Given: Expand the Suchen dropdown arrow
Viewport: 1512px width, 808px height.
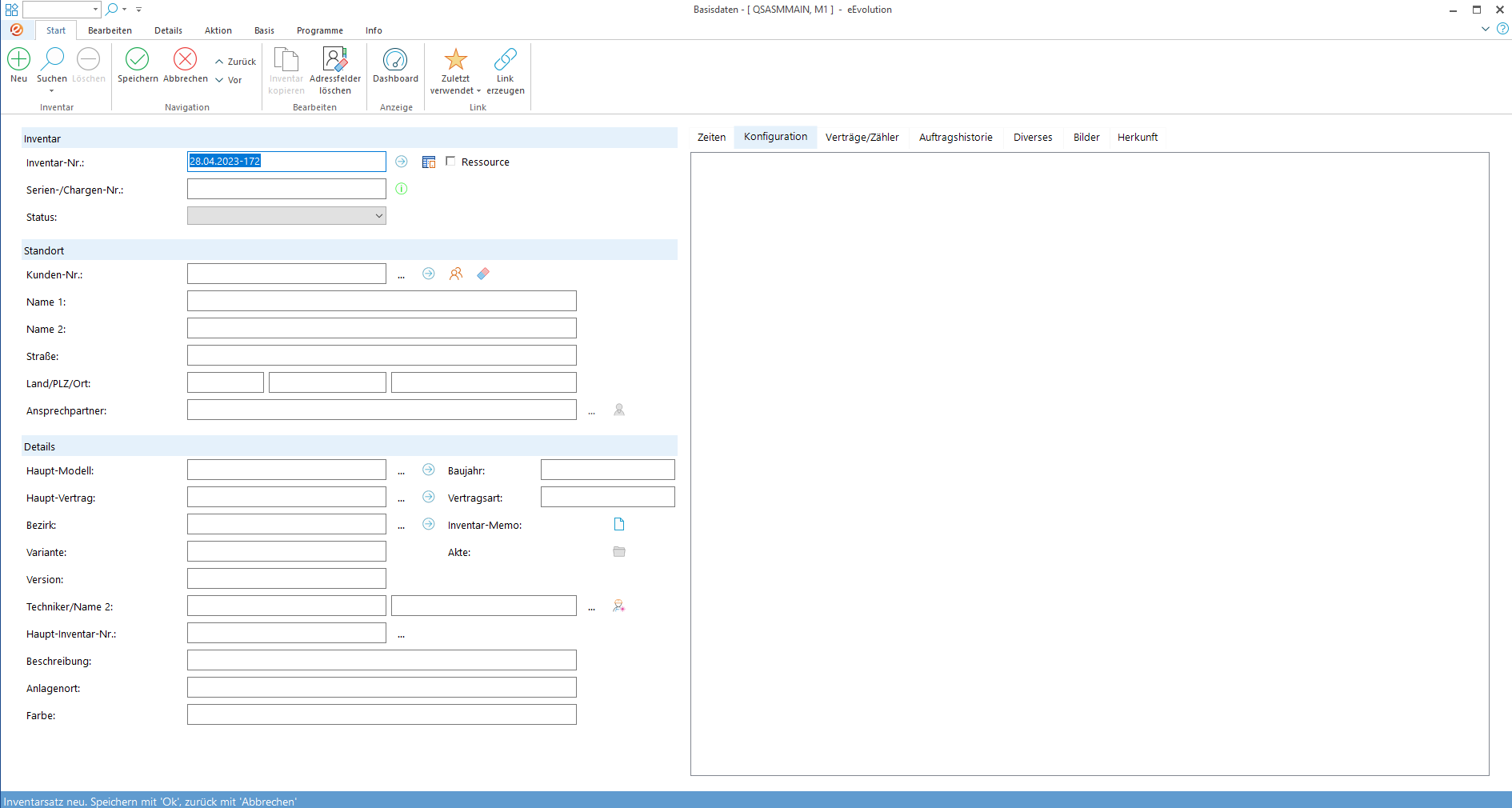Looking at the screenshot, I should click(52, 91).
